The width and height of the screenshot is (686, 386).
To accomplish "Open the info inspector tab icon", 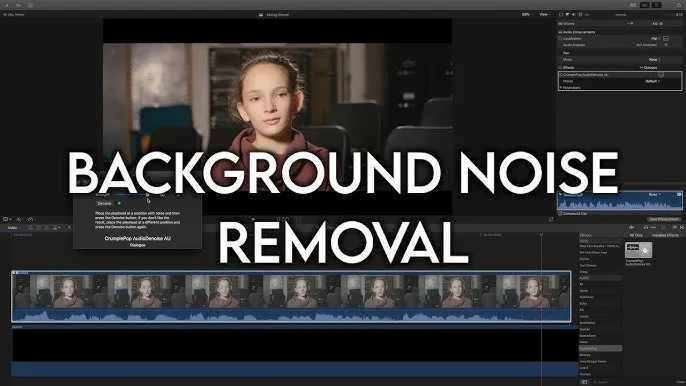I will coord(581,14).
